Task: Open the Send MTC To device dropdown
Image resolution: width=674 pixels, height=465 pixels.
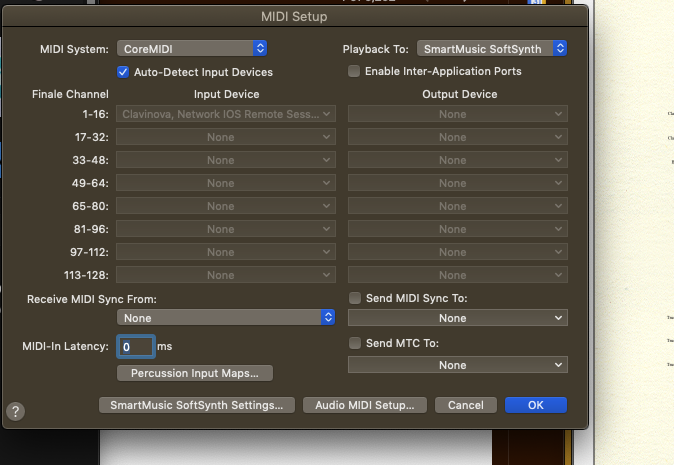Action: (457, 365)
